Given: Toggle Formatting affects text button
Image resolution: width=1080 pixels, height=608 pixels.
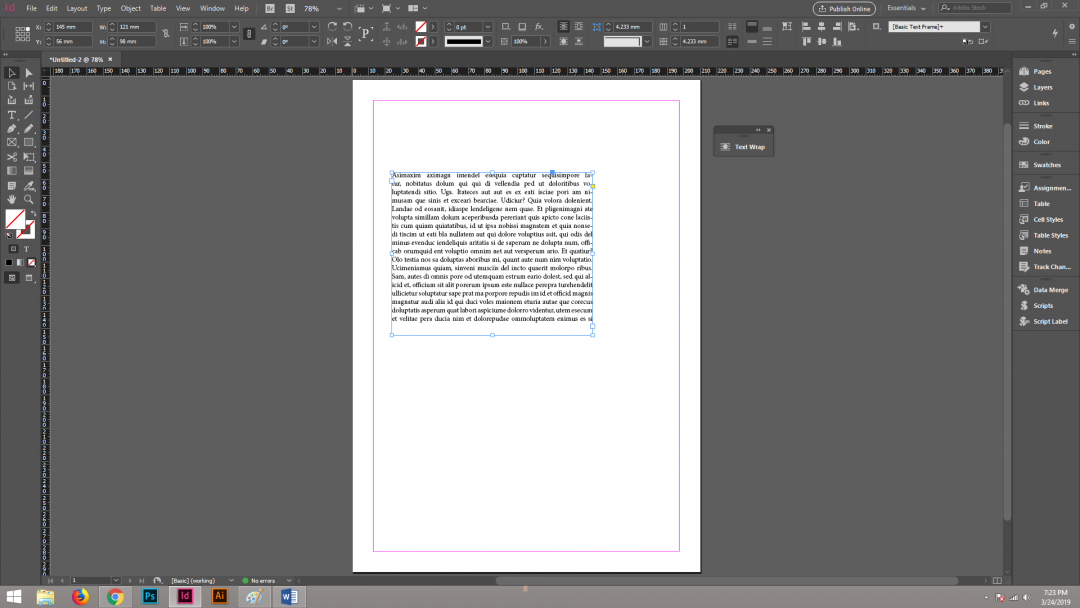Looking at the screenshot, I should click(x=27, y=249).
